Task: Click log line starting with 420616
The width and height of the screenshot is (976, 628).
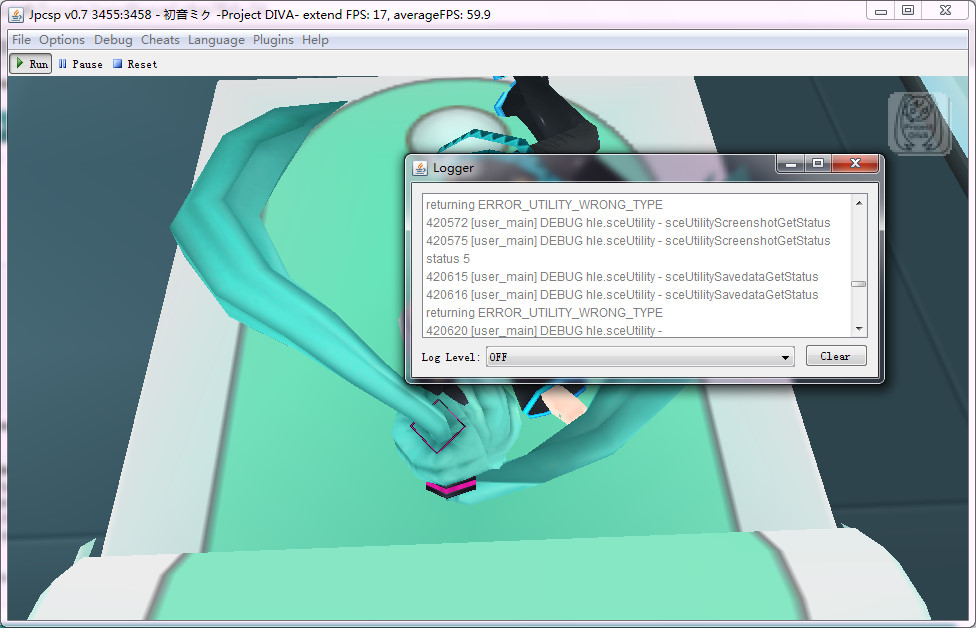Action: coord(622,295)
